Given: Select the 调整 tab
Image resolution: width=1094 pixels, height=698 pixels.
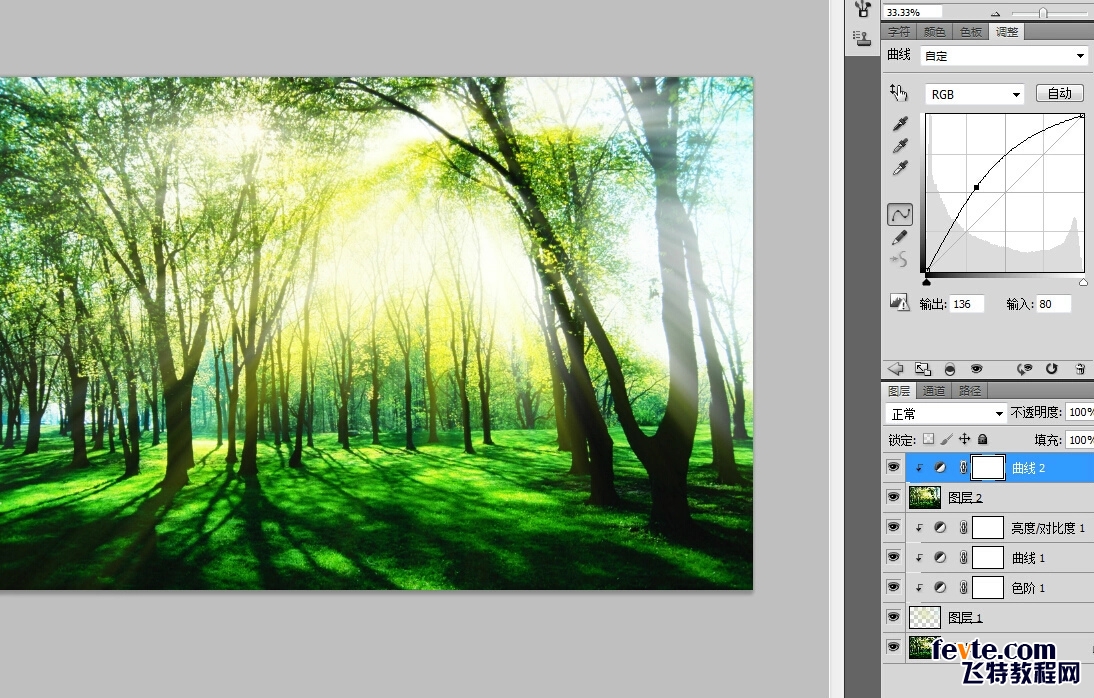Looking at the screenshot, I should [x=1007, y=32].
